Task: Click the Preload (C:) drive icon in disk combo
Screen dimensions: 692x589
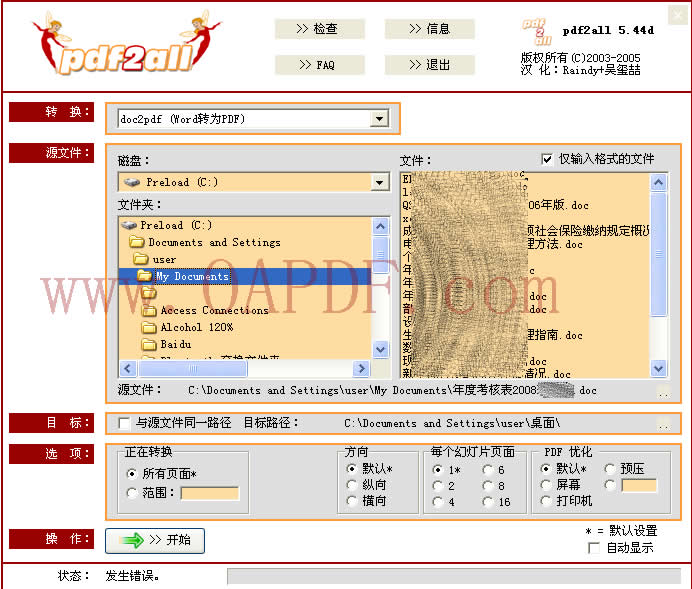Action: [x=132, y=182]
